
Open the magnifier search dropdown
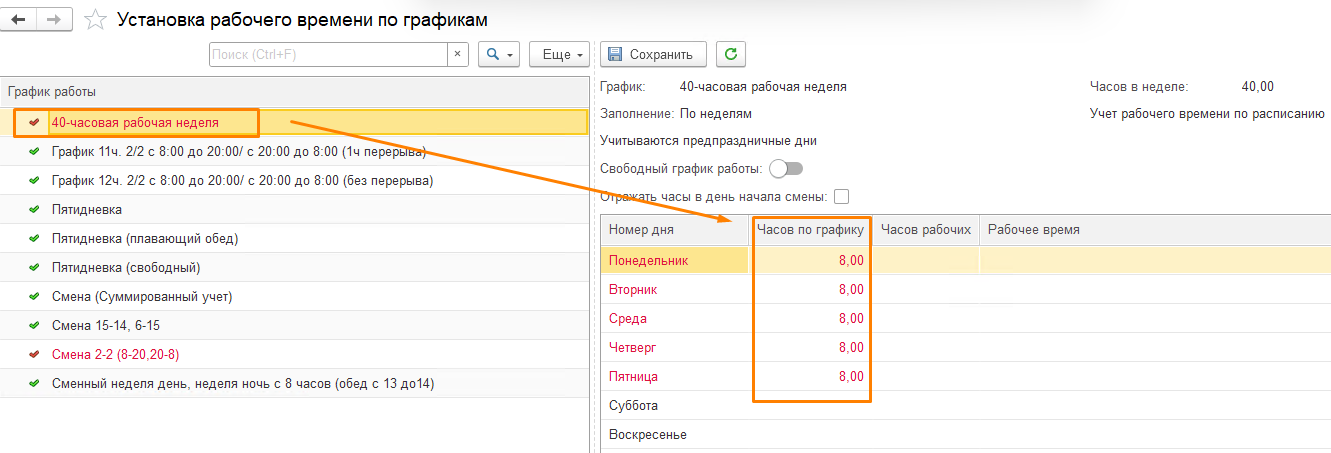tap(499, 54)
